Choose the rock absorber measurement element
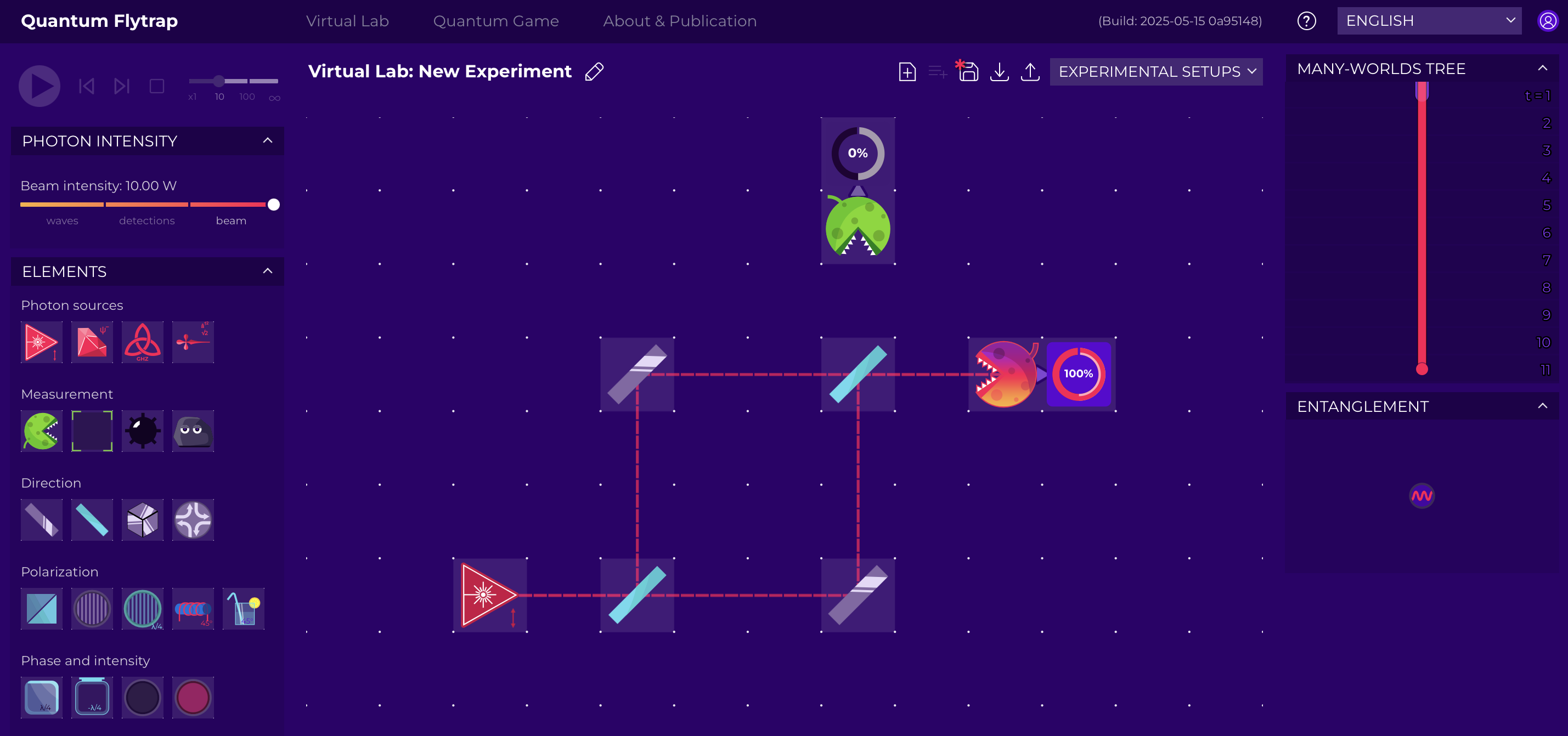The height and width of the screenshot is (736, 1568). tap(193, 431)
